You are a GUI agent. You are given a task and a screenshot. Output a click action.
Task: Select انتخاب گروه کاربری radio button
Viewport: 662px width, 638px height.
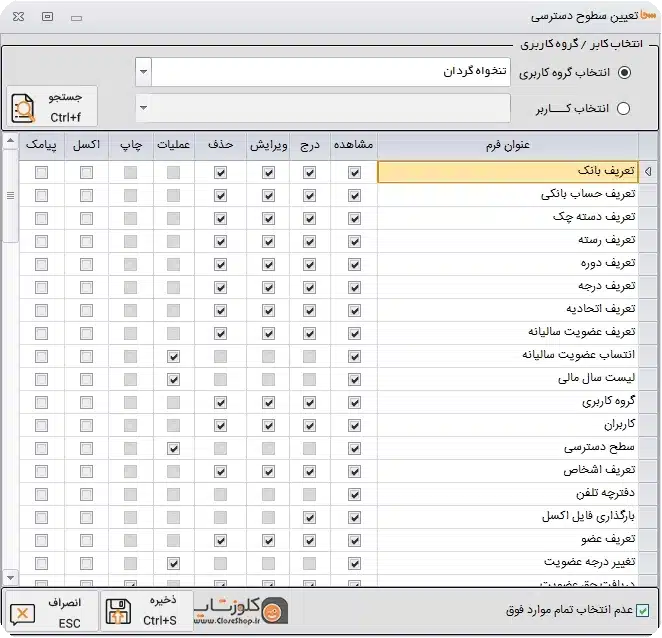624,72
